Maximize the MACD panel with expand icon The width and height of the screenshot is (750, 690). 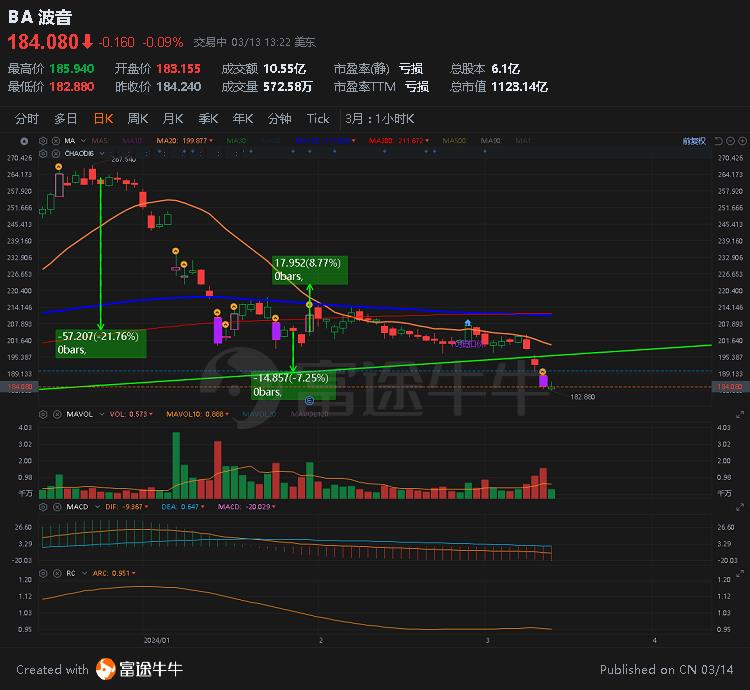point(740,507)
